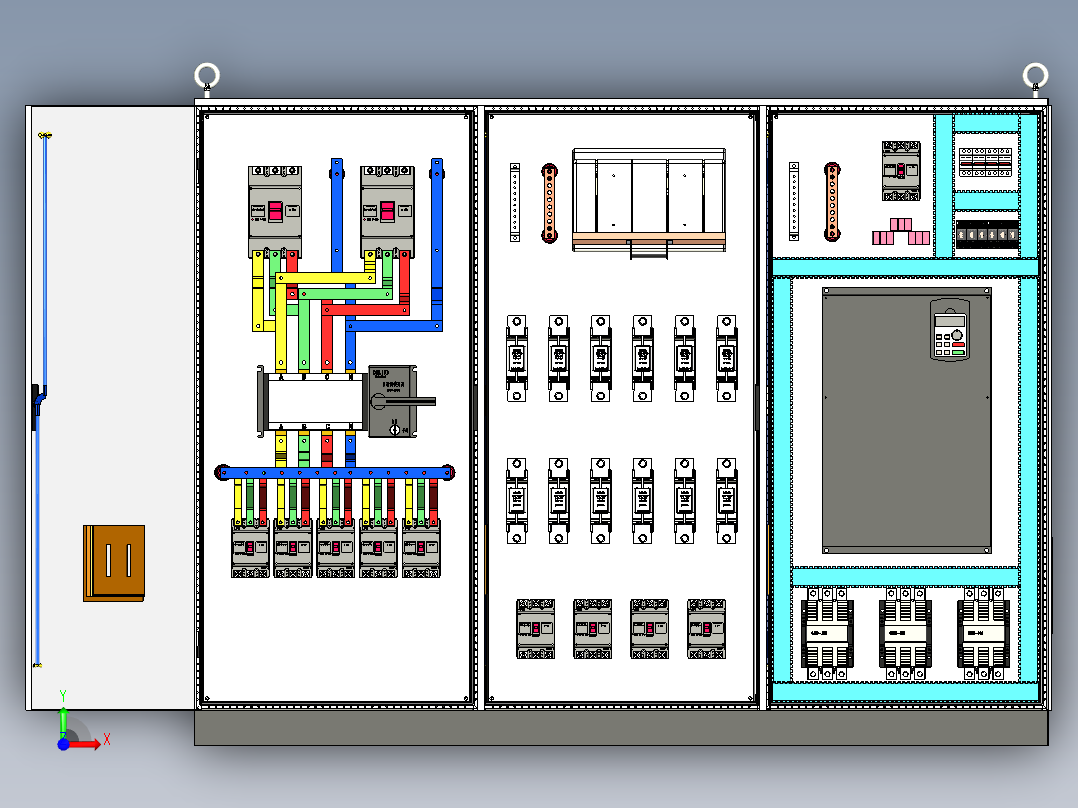Pick the horizontal yellow busbar linking both large breakers
The image size is (1078, 808).
coord(325,278)
